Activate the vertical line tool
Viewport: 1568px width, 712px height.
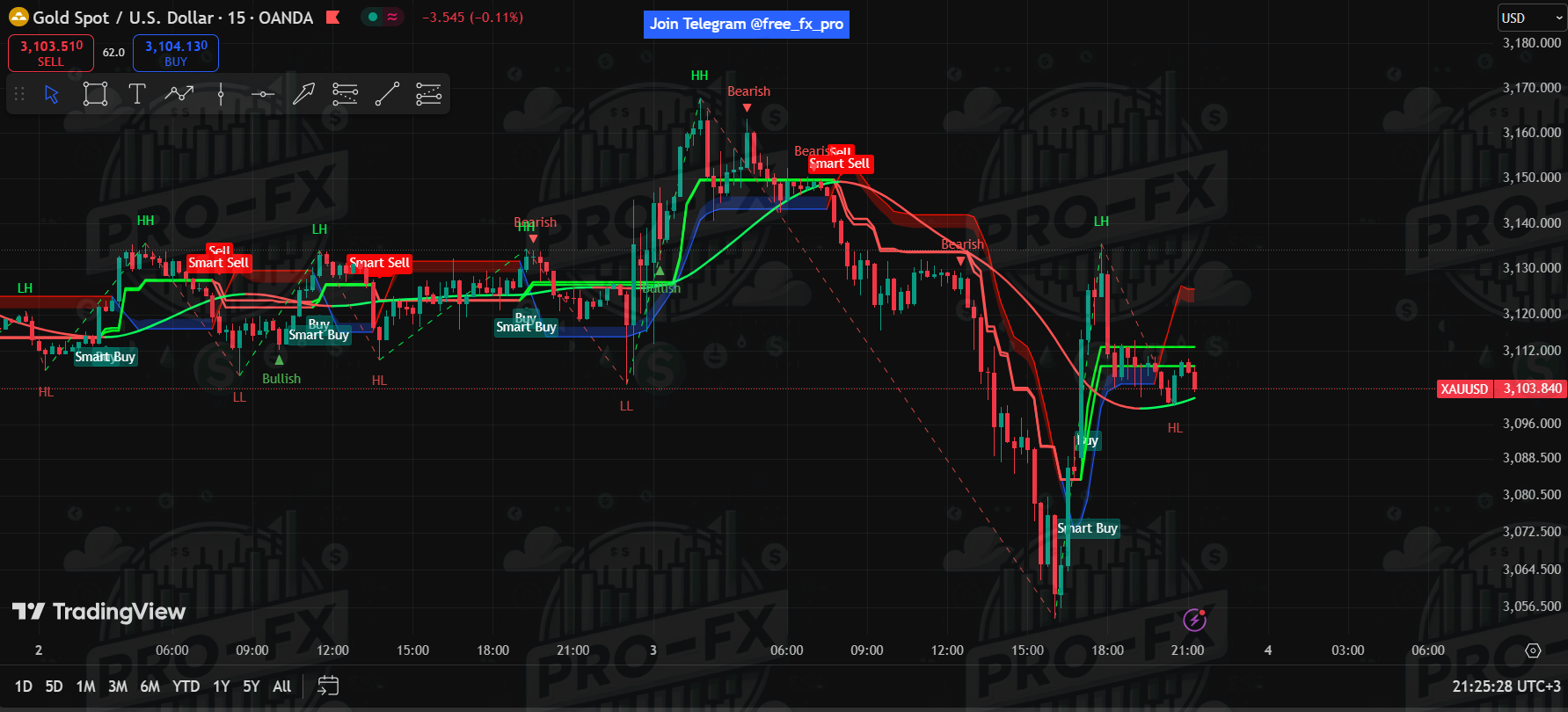(221, 94)
